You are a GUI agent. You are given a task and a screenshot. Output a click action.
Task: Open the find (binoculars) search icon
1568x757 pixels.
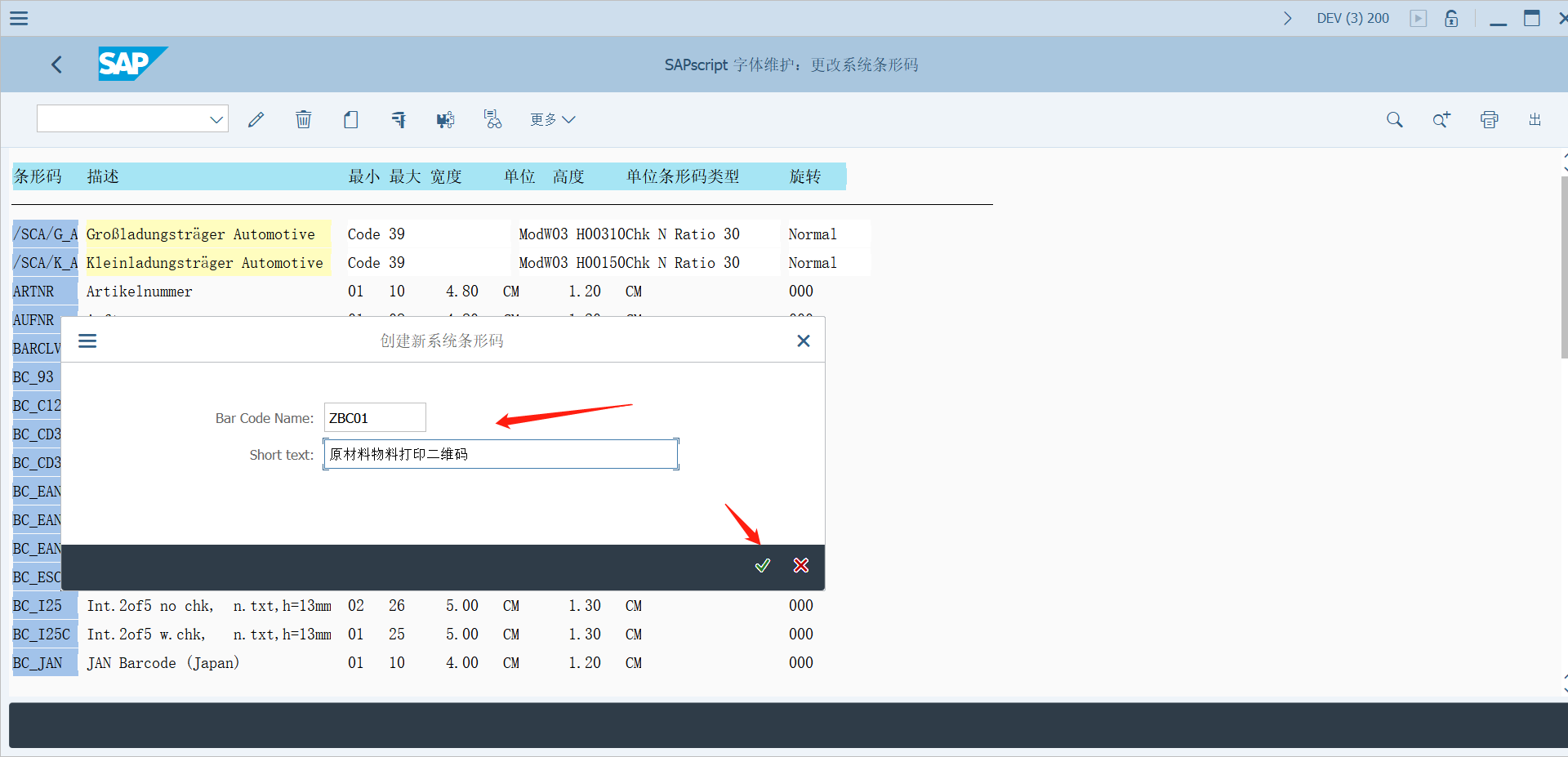point(492,119)
